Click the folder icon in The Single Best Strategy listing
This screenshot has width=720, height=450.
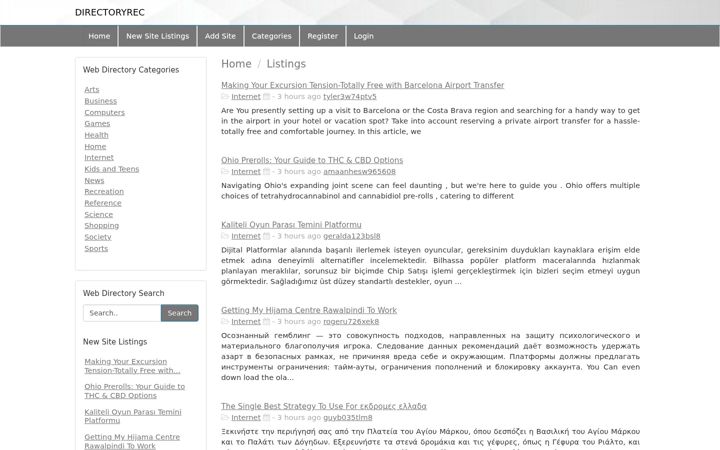(225, 417)
